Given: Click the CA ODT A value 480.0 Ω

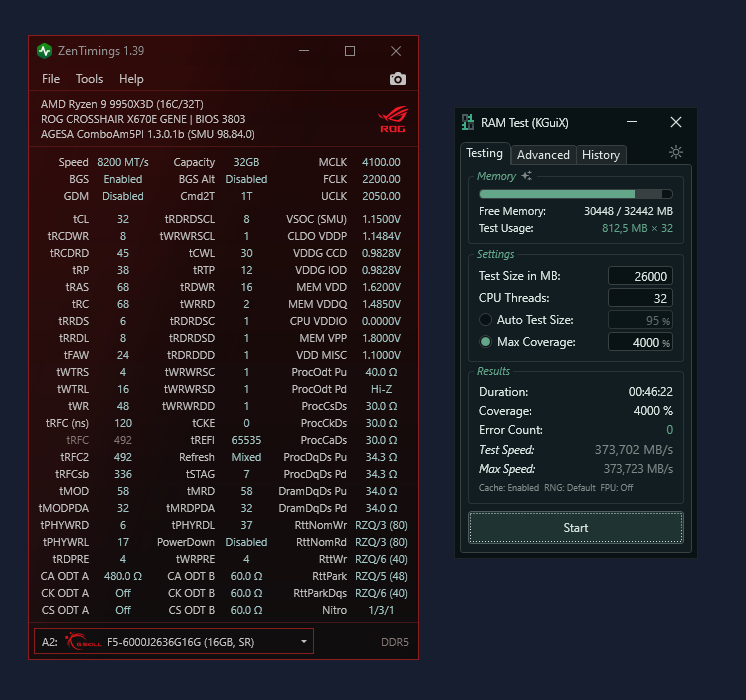Looking at the screenshot, I should [x=123, y=576].
